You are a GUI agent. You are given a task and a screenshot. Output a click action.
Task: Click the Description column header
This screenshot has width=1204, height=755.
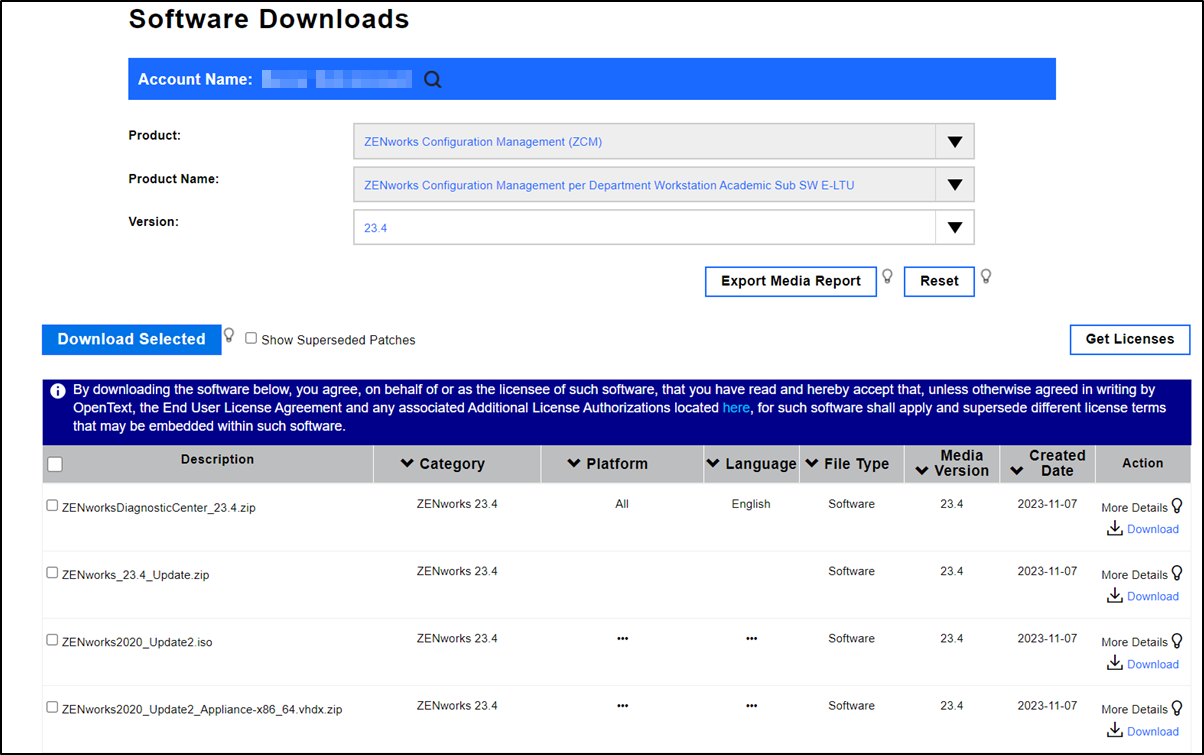(217, 460)
